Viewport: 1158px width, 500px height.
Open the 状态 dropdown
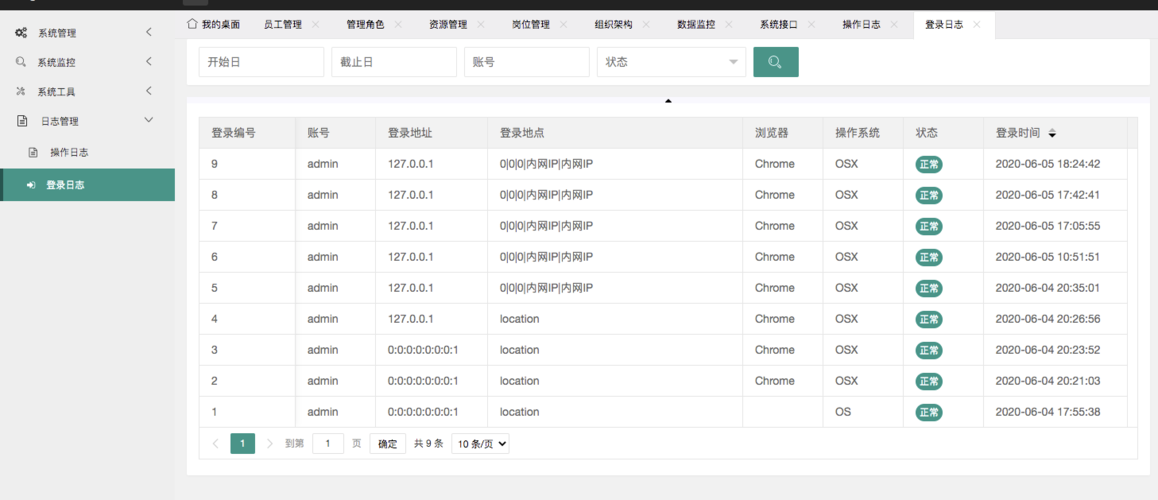[x=671, y=62]
